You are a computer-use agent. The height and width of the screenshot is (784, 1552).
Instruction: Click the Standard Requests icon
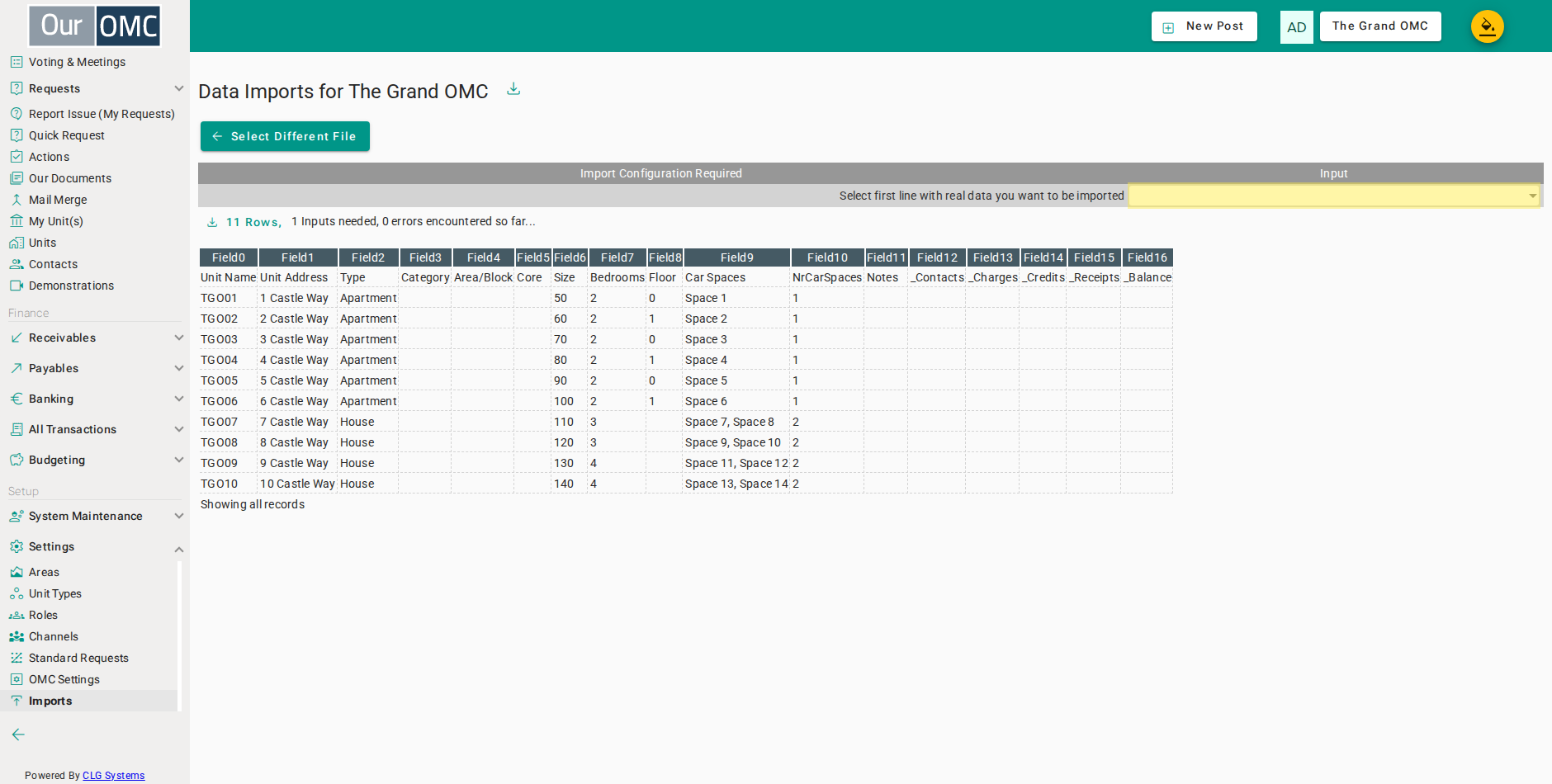tap(17, 658)
